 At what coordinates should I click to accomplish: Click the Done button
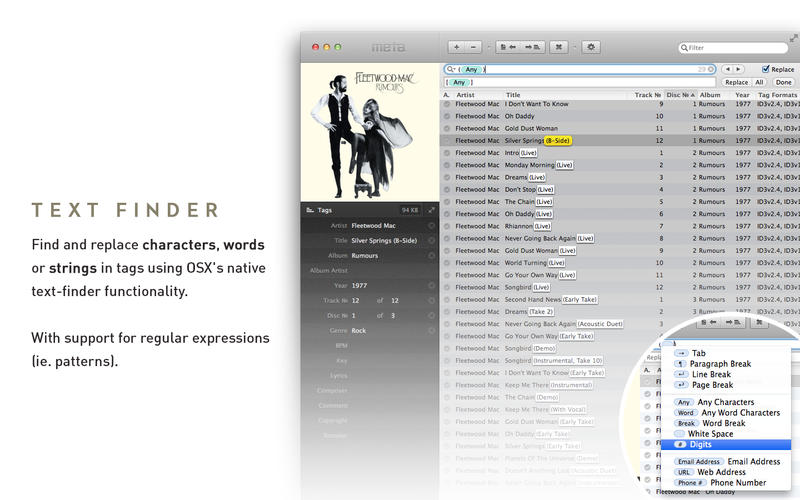783,82
